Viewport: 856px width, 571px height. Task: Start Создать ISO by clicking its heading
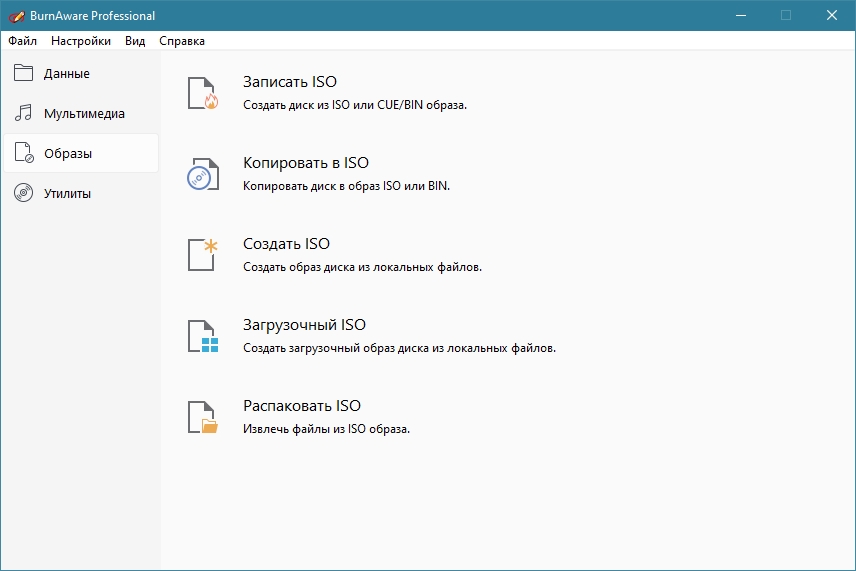[x=286, y=244]
